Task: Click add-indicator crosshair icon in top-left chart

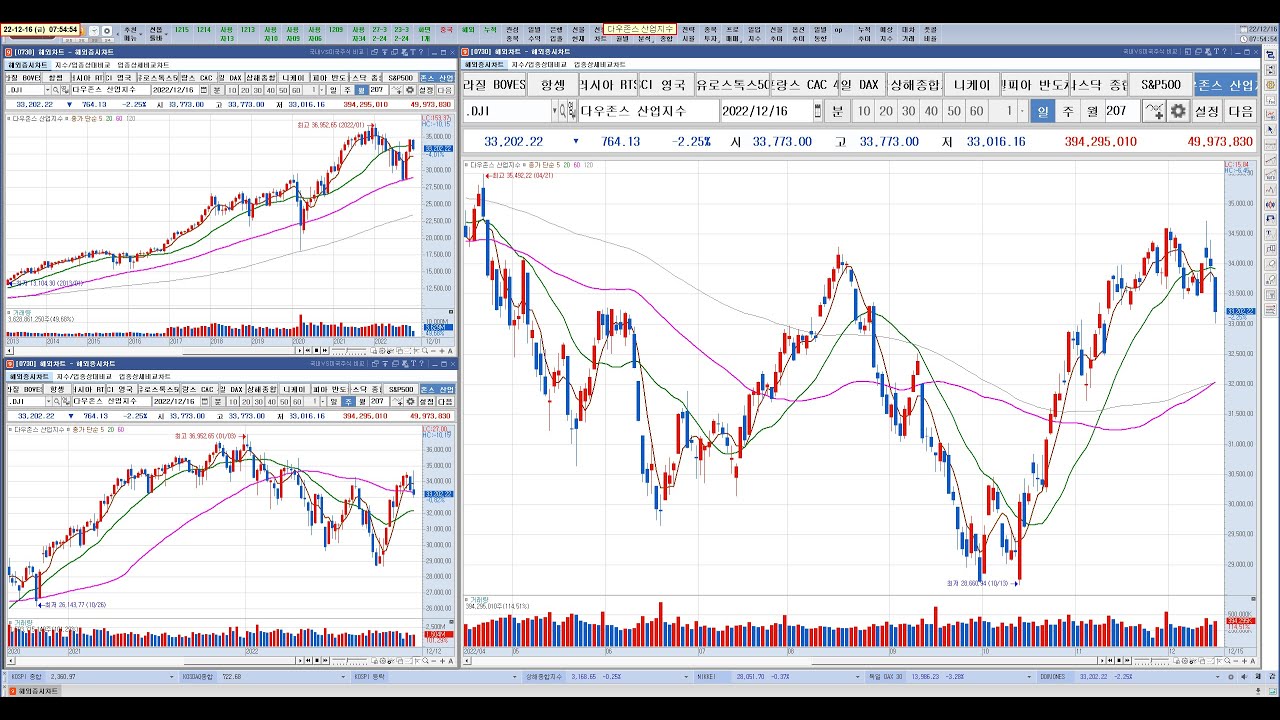Action: point(397,90)
